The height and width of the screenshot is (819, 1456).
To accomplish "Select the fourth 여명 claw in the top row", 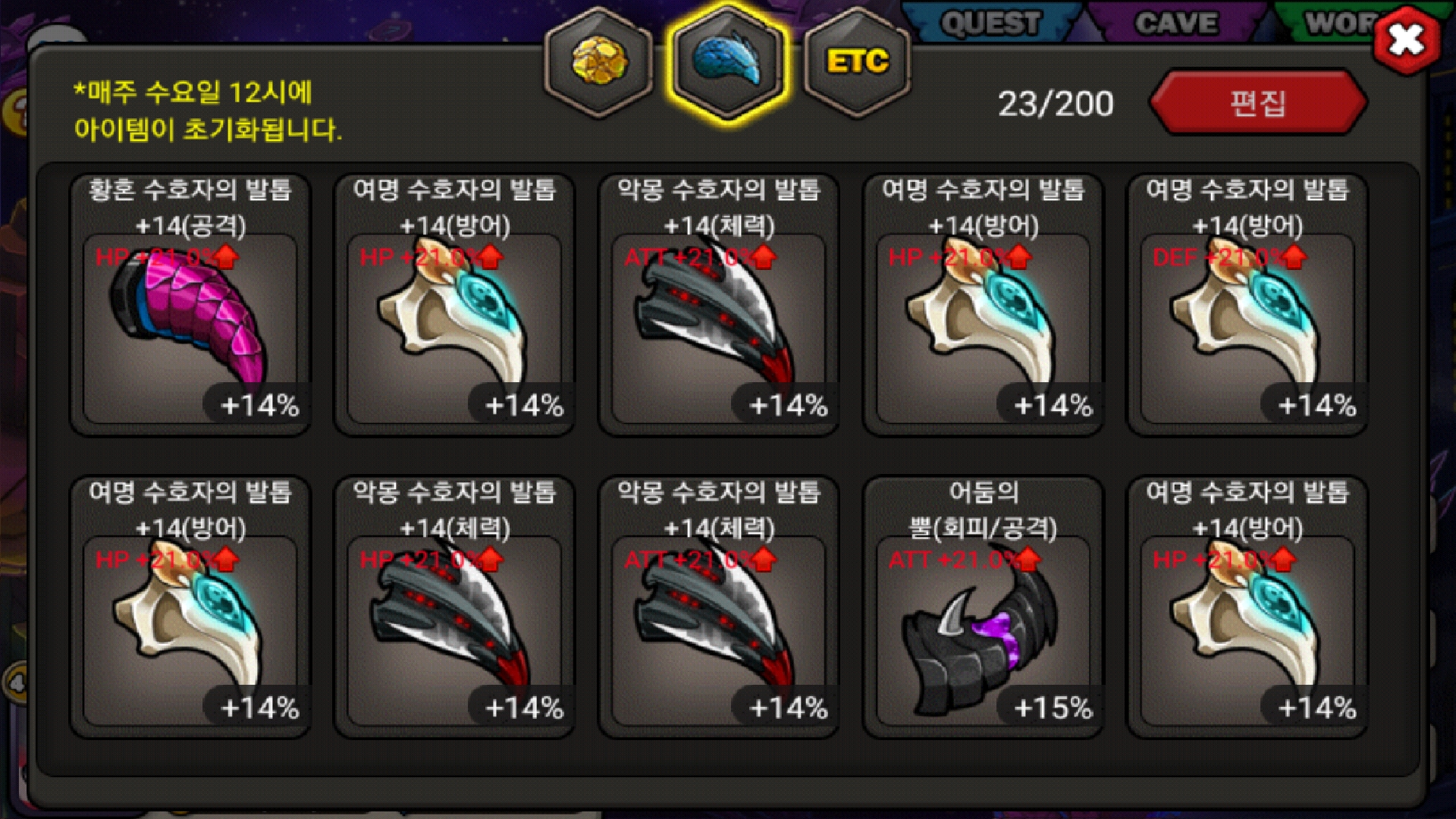I will [984, 305].
